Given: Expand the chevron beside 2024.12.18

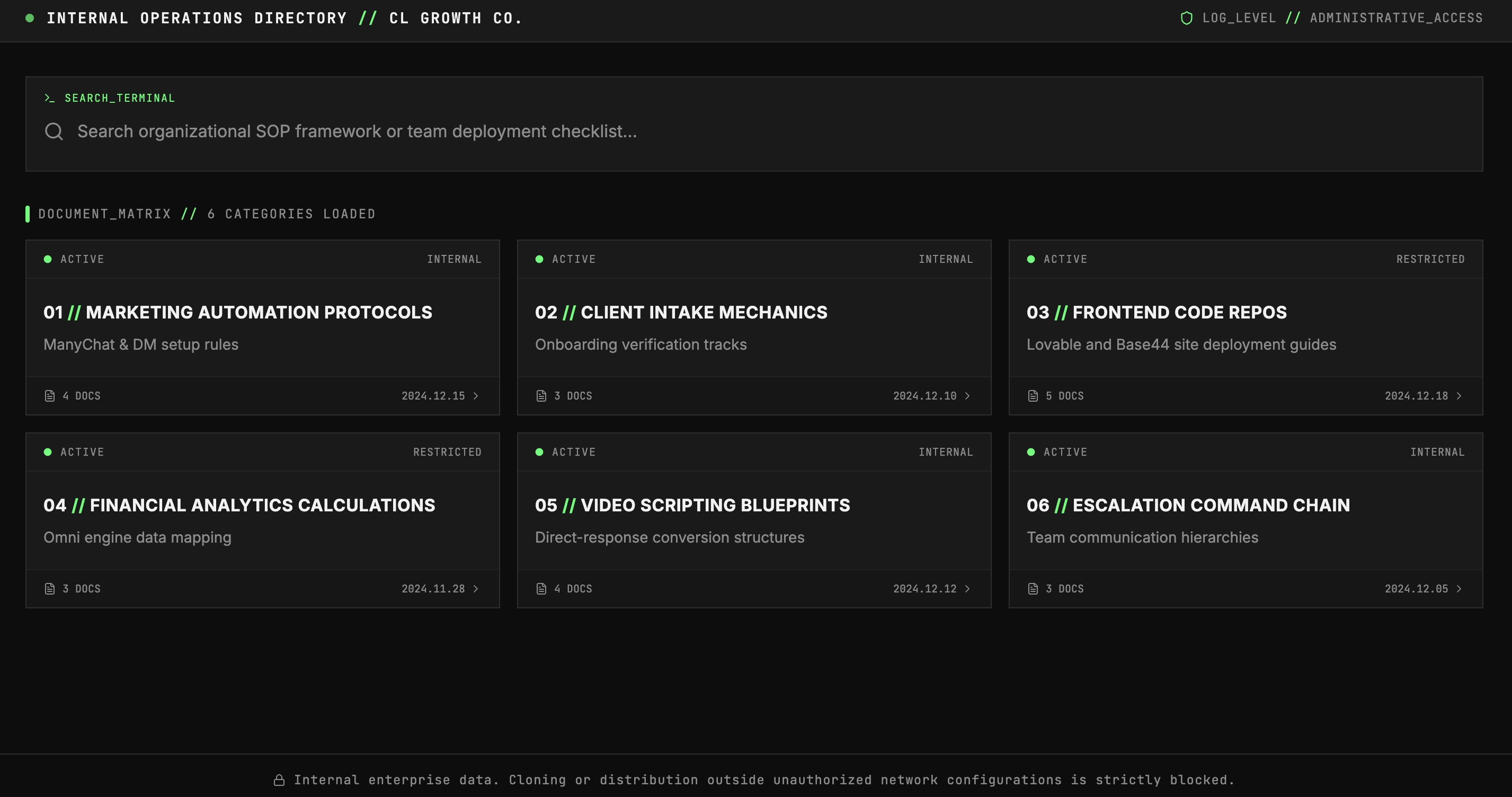Looking at the screenshot, I should (1459, 396).
